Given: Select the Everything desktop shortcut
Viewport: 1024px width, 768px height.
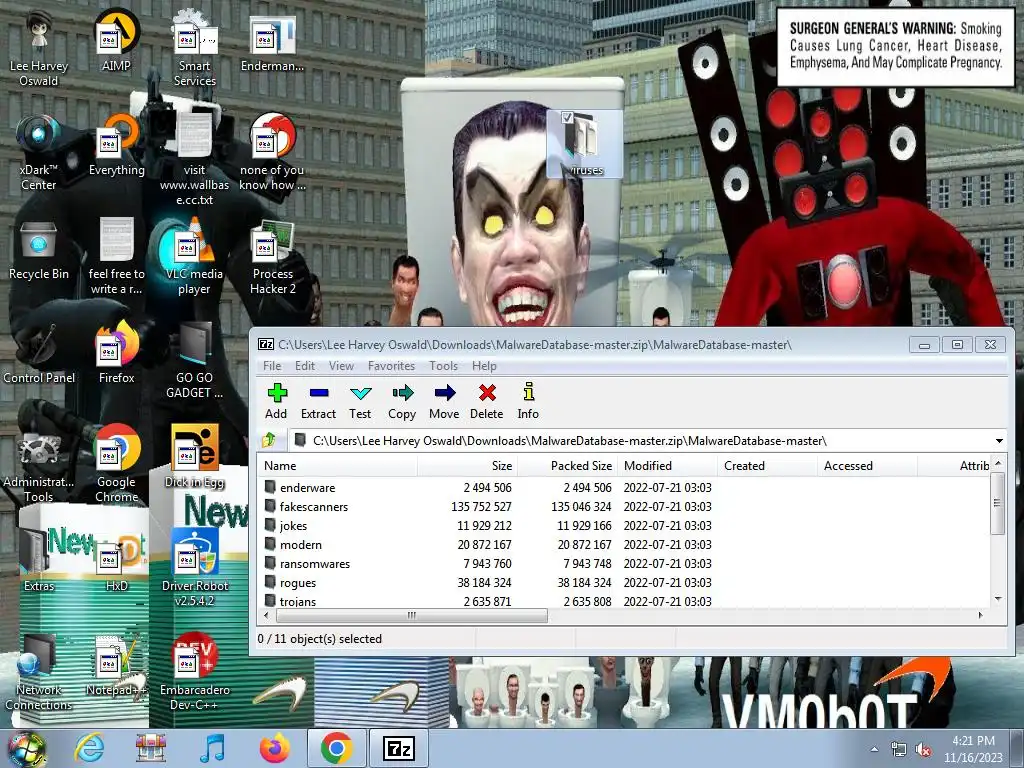Looking at the screenshot, I should (116, 145).
